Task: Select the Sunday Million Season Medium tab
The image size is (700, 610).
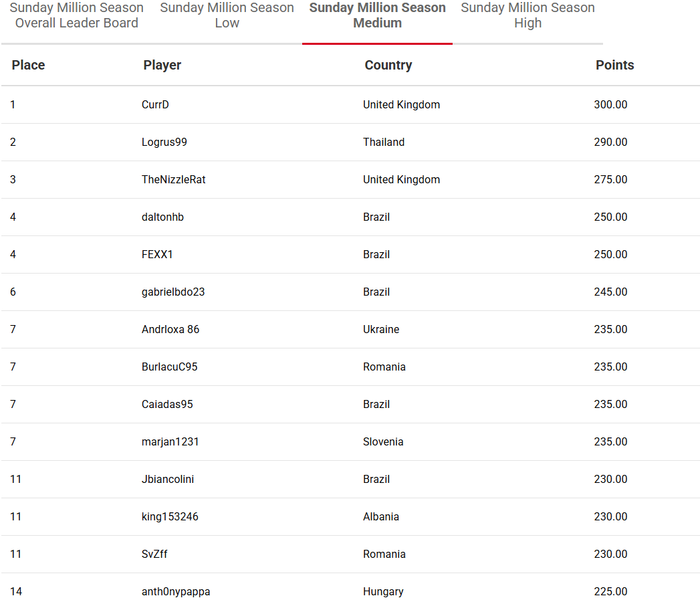Action: click(377, 15)
